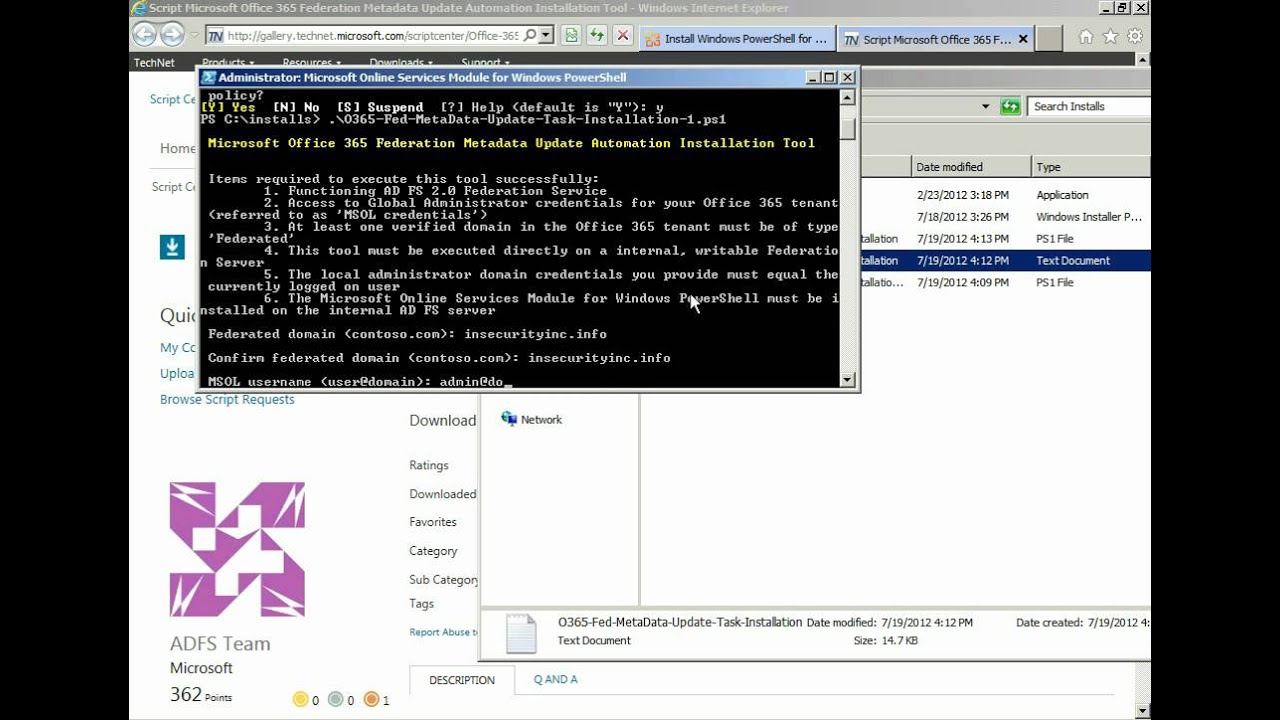Click the PowerShell vertical scrollbar thumb
1280x720 pixels.
click(x=847, y=129)
